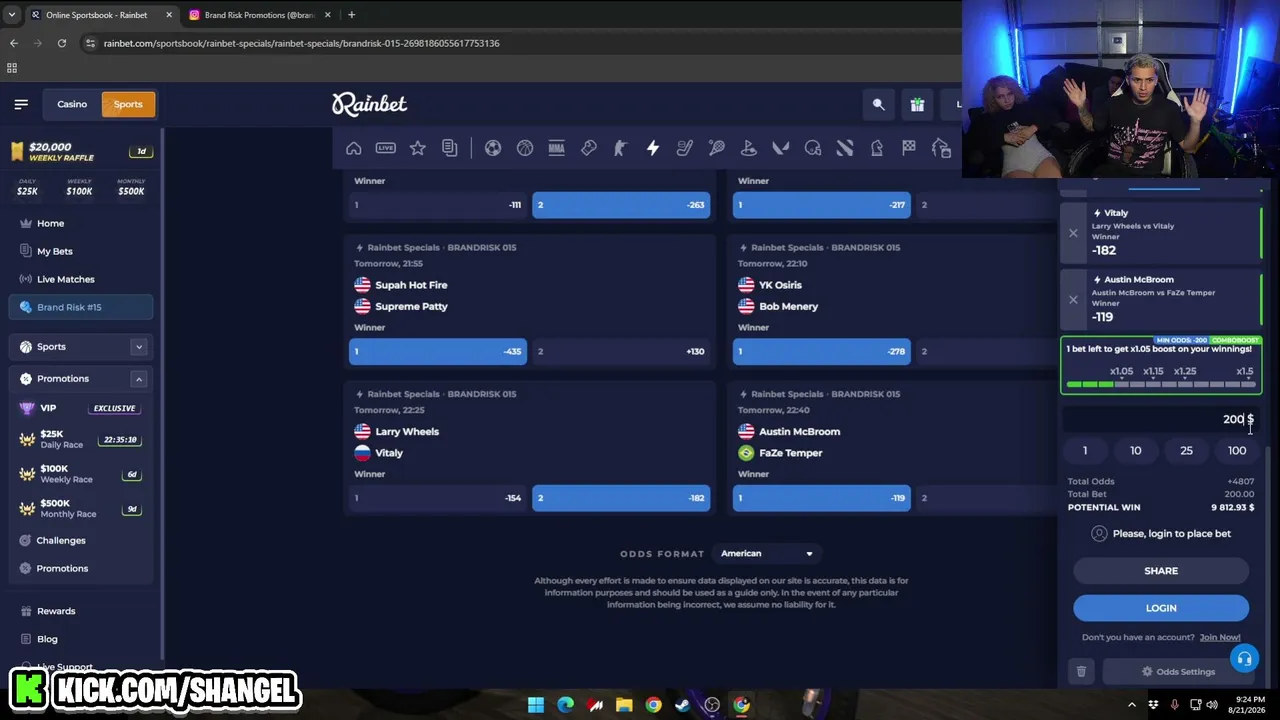Select the boxing glove sport icon
This screenshot has height=720, width=1280.
point(589,148)
